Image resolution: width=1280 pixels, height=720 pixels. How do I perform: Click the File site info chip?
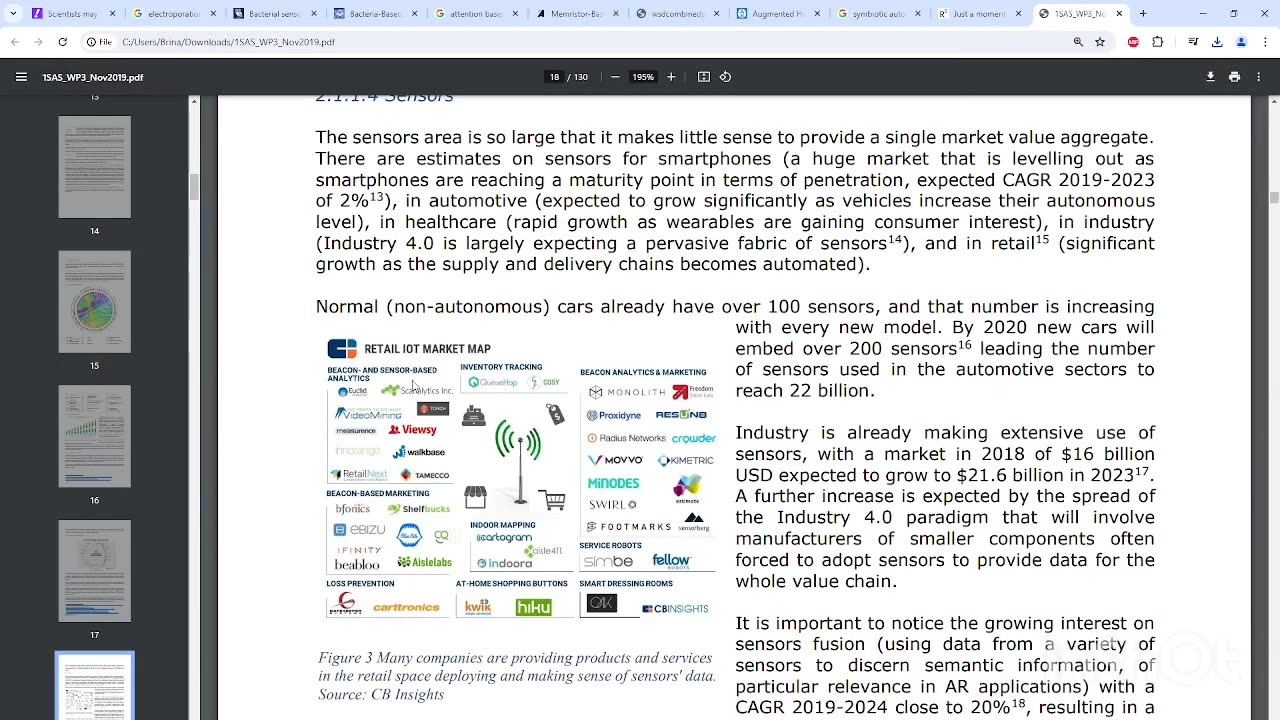(x=99, y=42)
